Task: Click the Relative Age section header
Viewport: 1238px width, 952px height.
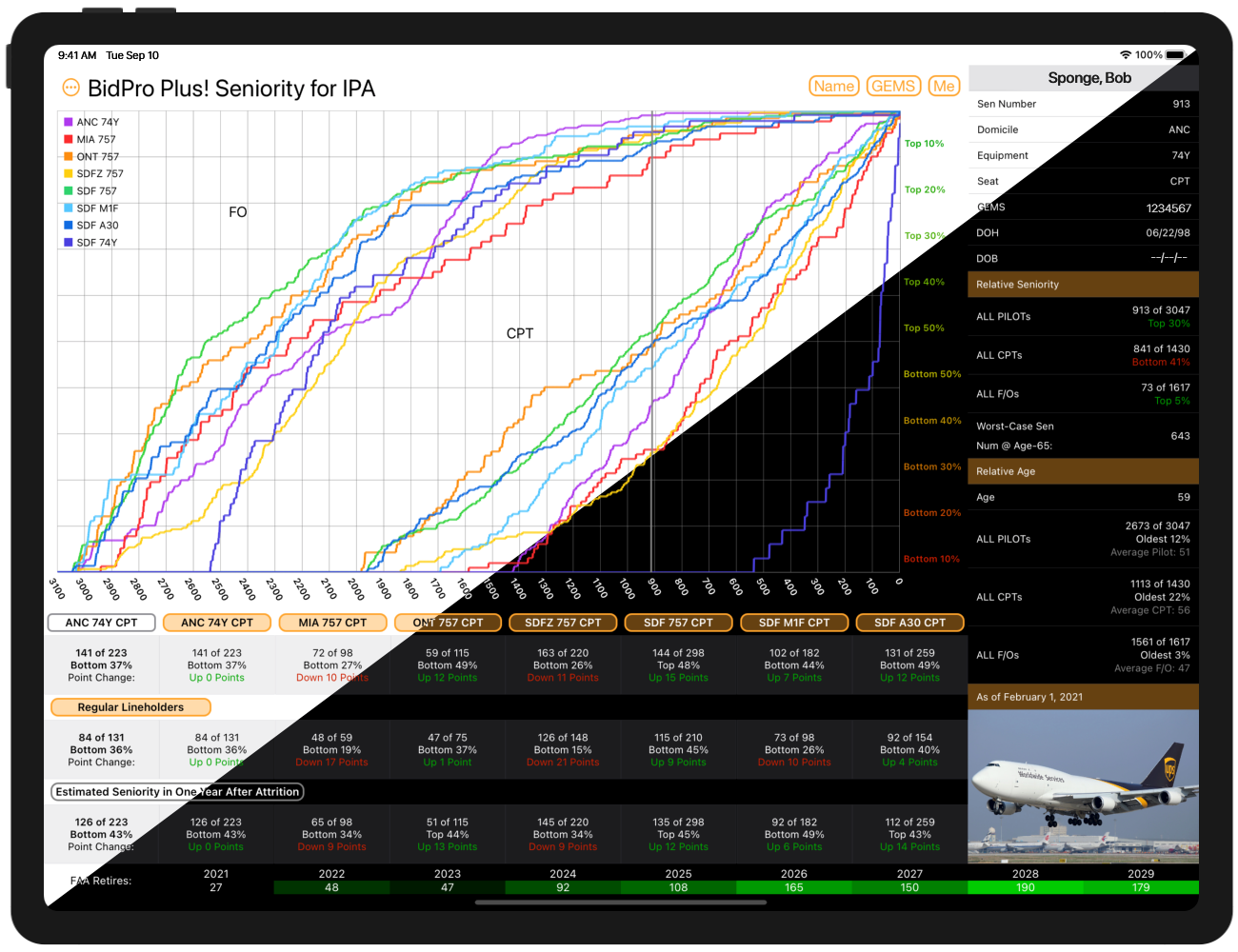Action: pos(1084,471)
